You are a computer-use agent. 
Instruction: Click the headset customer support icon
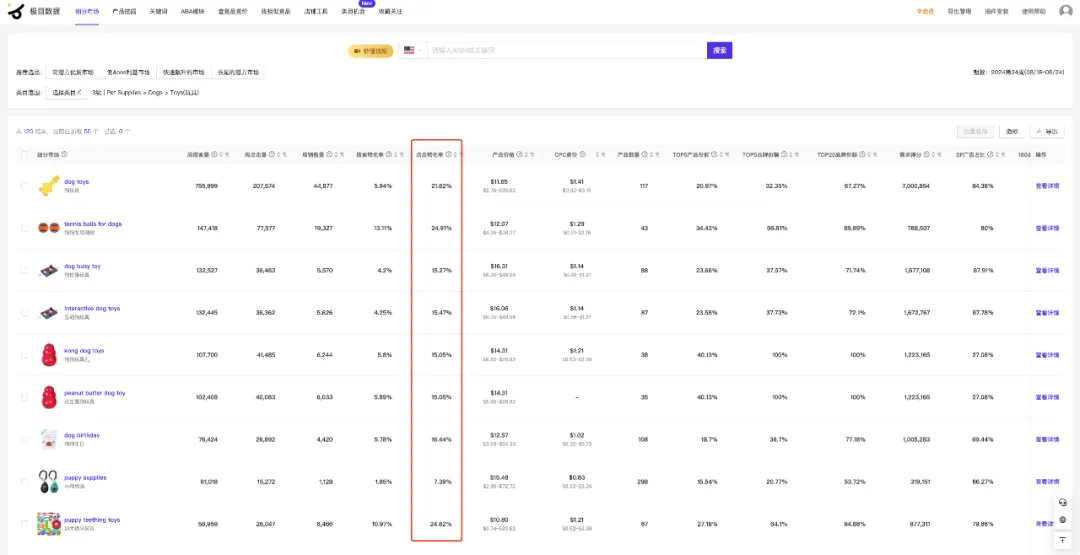coord(1062,502)
